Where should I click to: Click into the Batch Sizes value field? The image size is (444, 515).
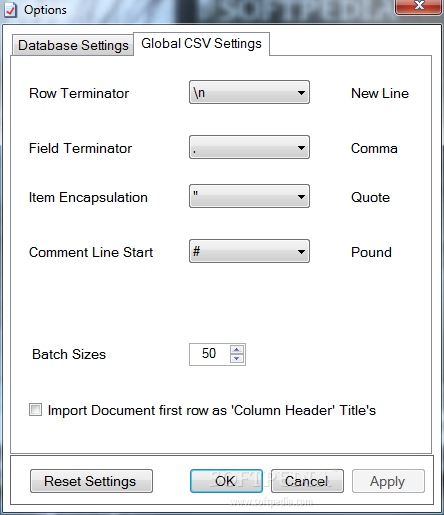point(209,354)
